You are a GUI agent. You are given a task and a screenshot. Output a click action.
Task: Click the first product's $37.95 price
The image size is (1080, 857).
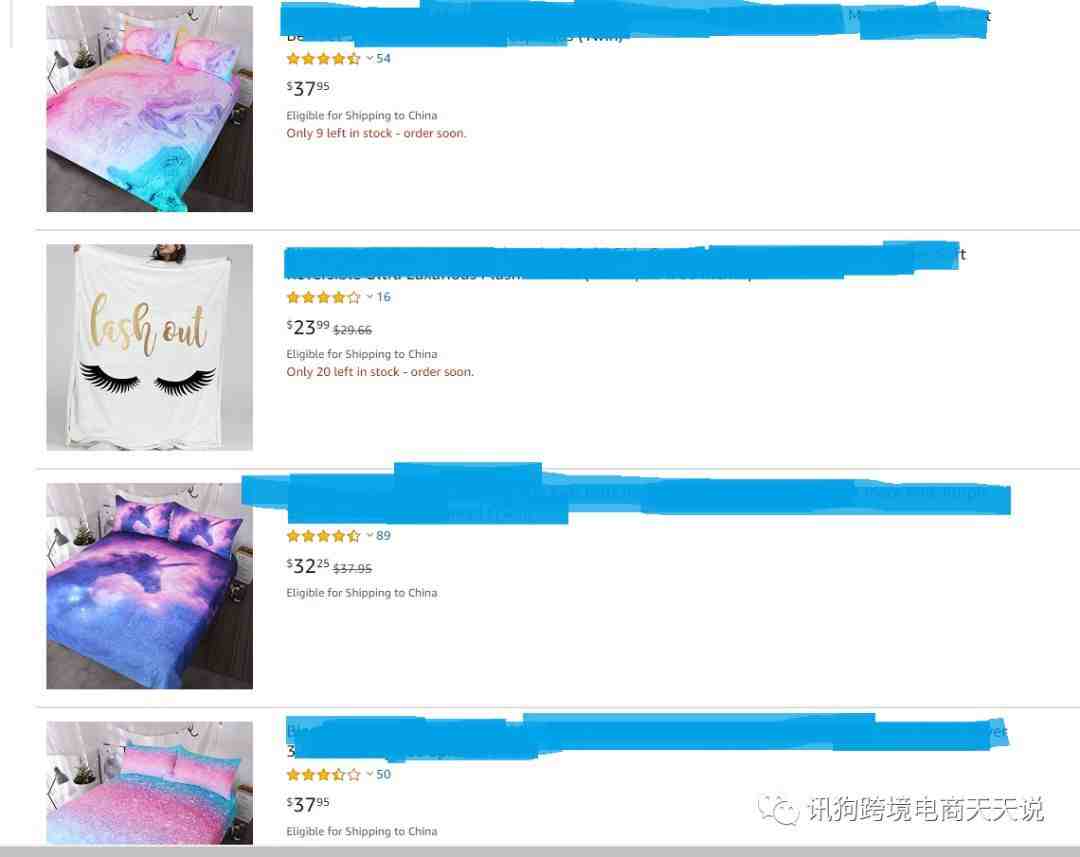pos(308,88)
